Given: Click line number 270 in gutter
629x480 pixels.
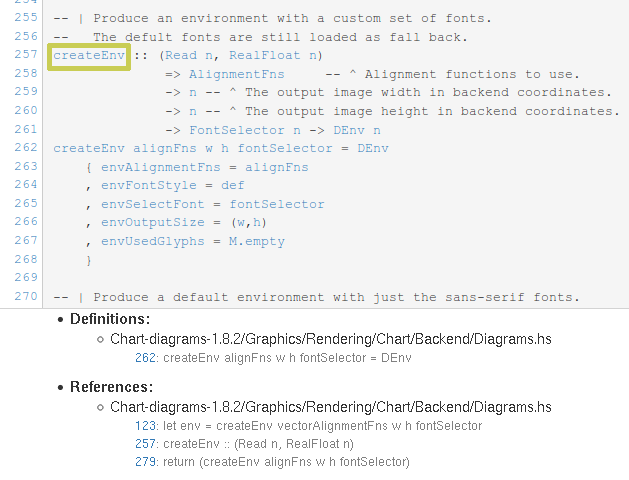Looking at the screenshot, I should point(26,296).
